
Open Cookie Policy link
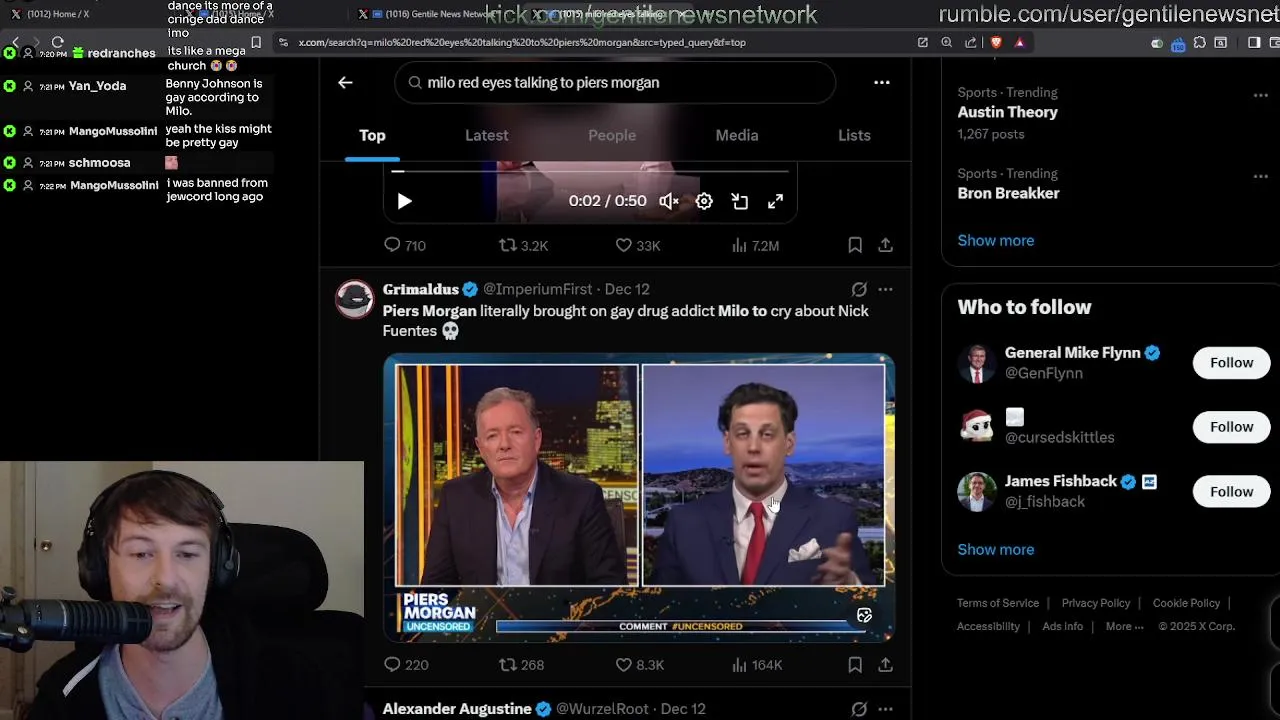(1186, 603)
